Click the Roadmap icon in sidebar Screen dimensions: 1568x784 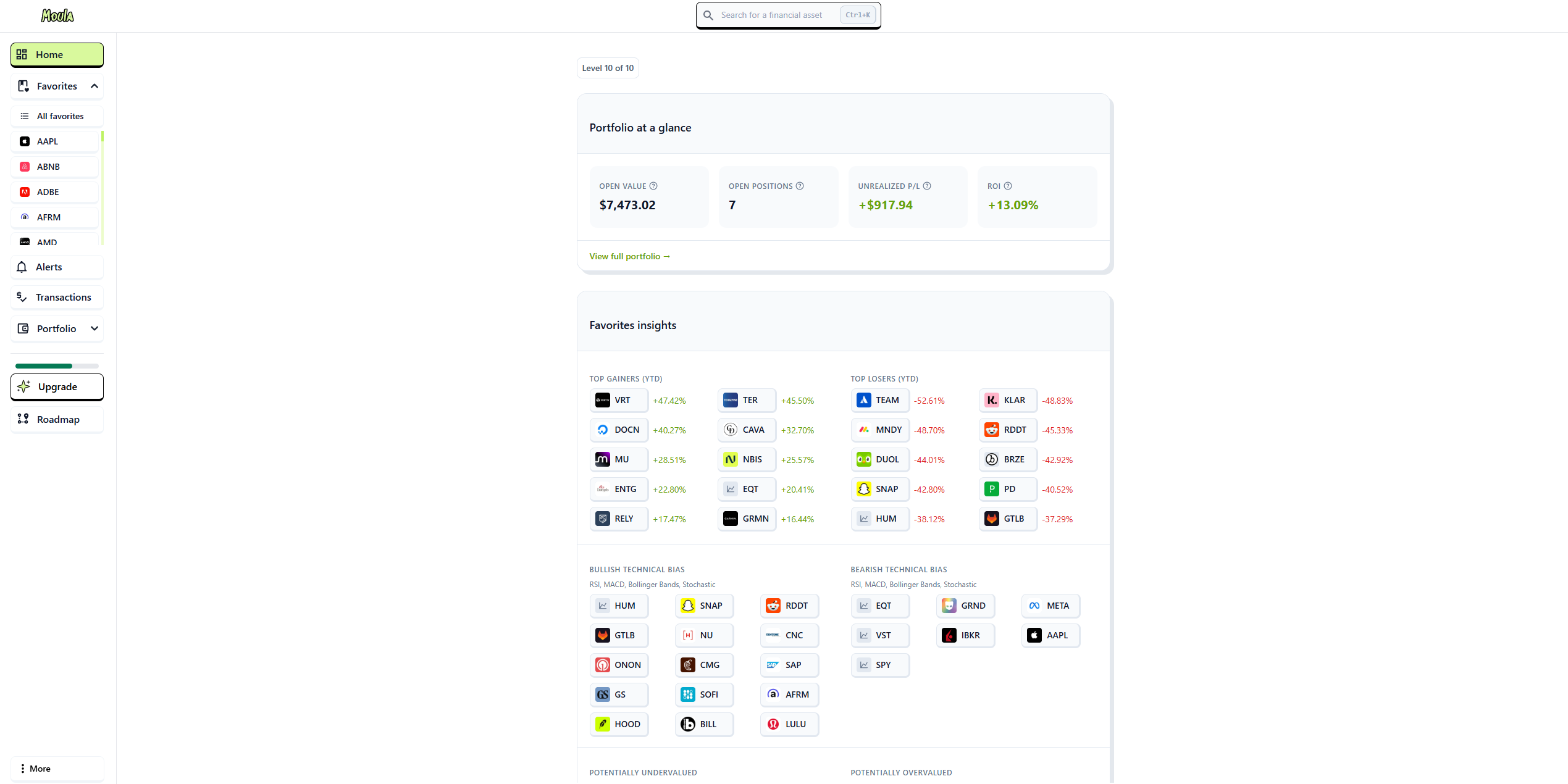point(23,419)
